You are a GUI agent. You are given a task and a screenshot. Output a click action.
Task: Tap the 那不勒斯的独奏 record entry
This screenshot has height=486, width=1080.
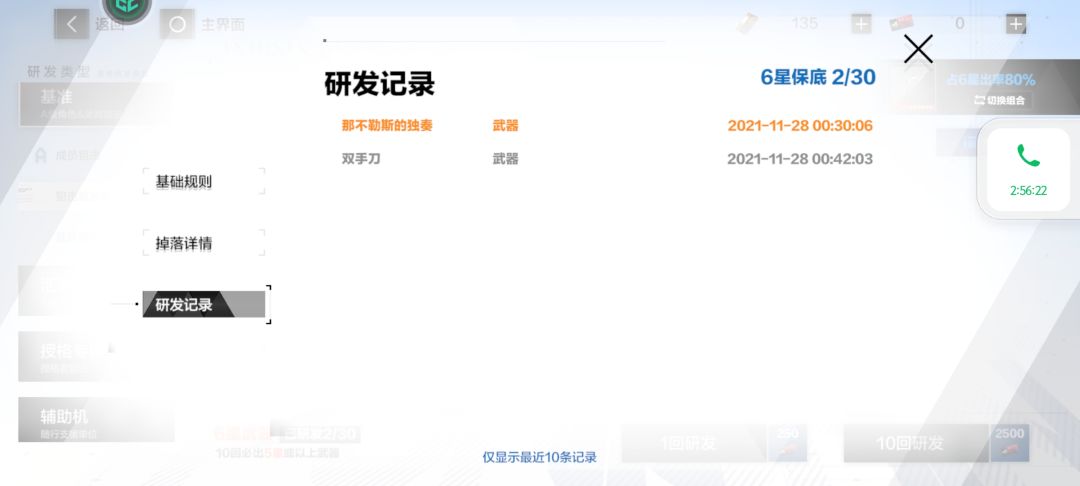point(607,126)
